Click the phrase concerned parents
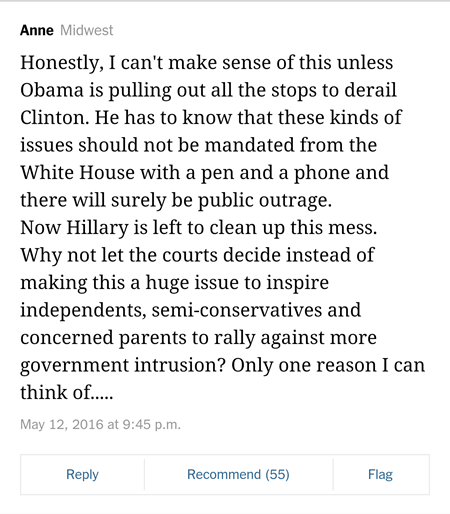Viewport: 450px width, 514px height. (x=103, y=338)
